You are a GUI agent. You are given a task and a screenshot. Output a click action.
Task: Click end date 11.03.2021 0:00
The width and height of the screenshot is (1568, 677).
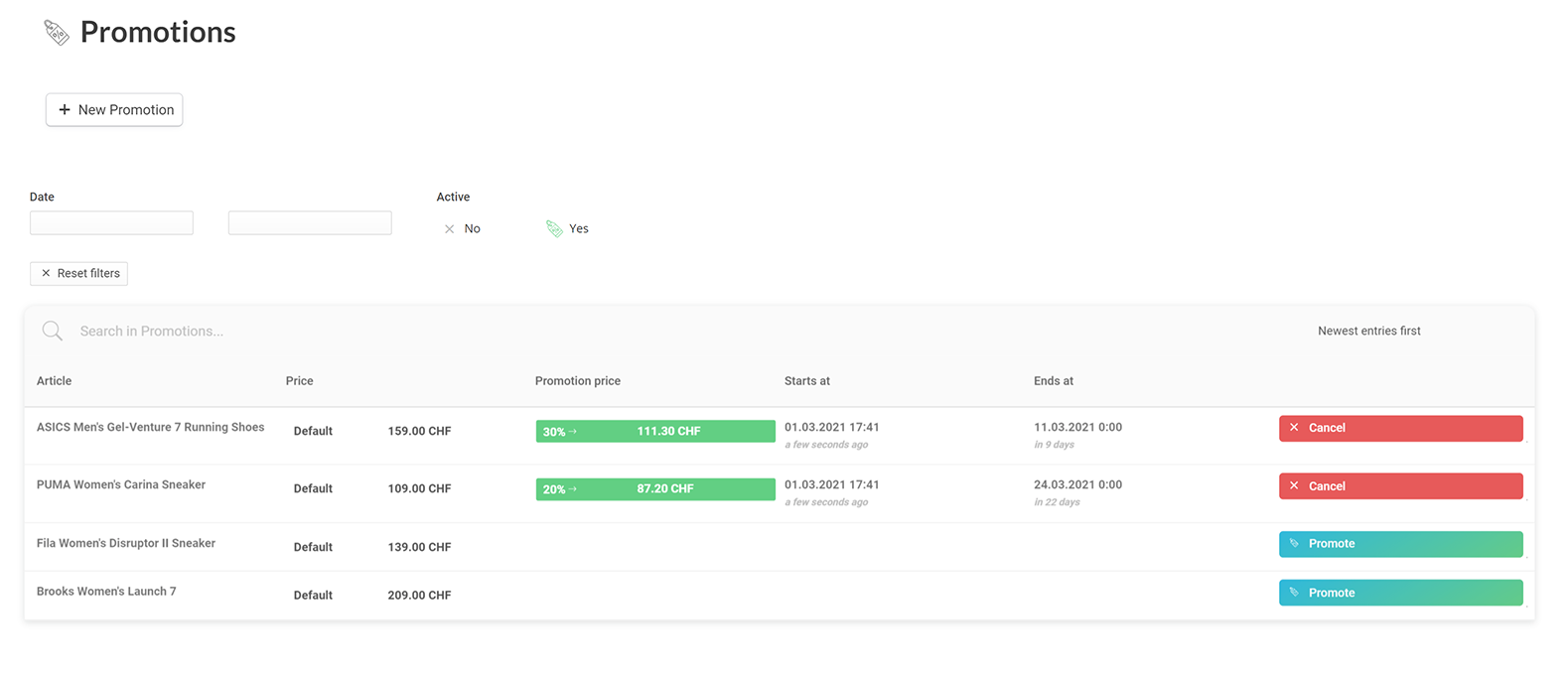coord(1078,428)
